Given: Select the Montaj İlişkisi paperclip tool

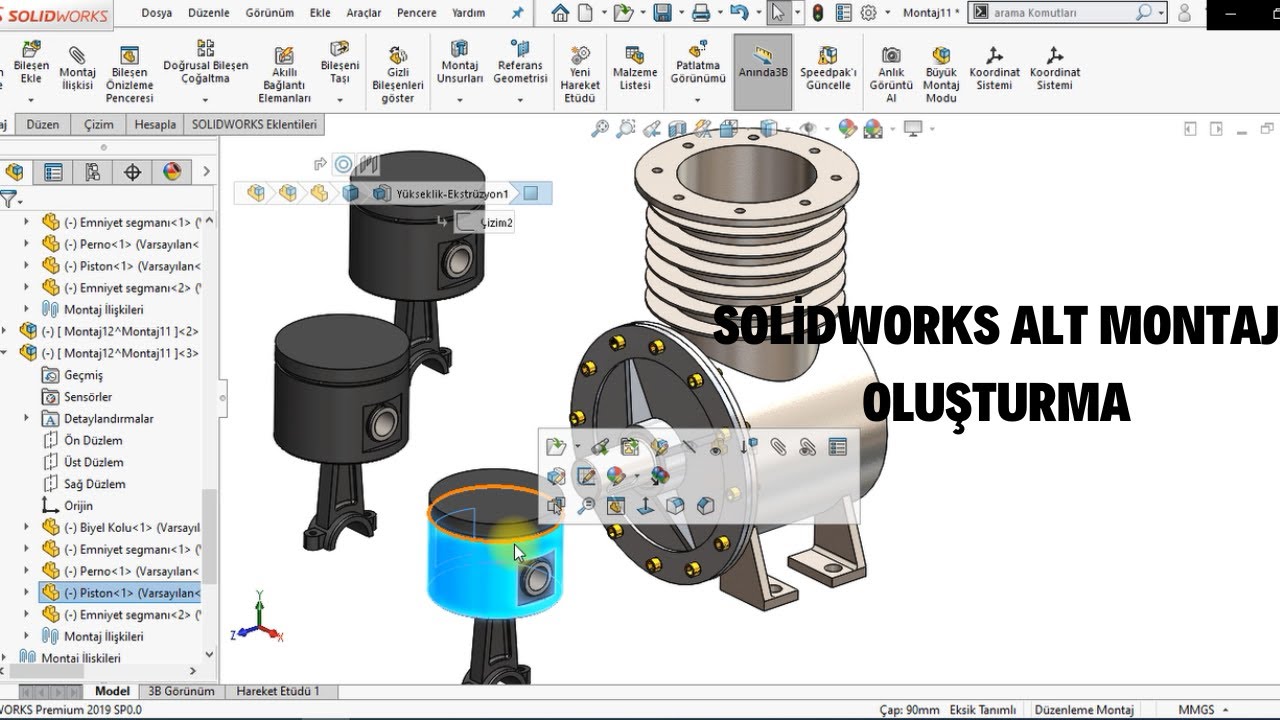Looking at the screenshot, I should click(x=77, y=69).
